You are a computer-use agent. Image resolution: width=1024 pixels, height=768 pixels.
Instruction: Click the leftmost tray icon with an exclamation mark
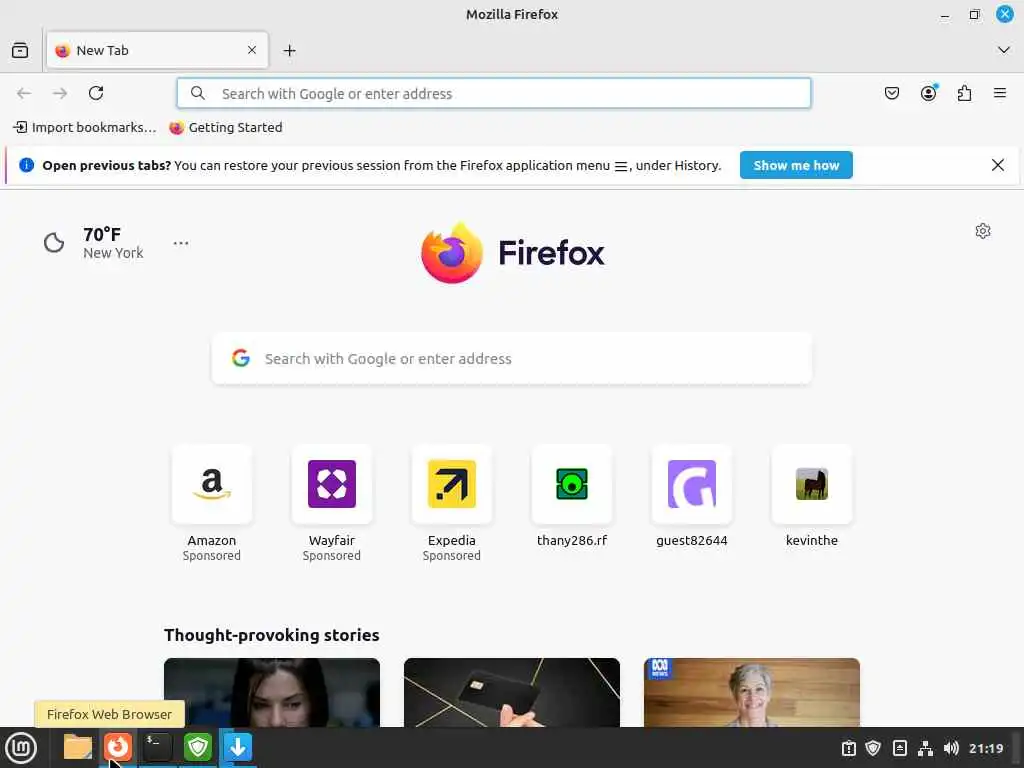(848, 748)
